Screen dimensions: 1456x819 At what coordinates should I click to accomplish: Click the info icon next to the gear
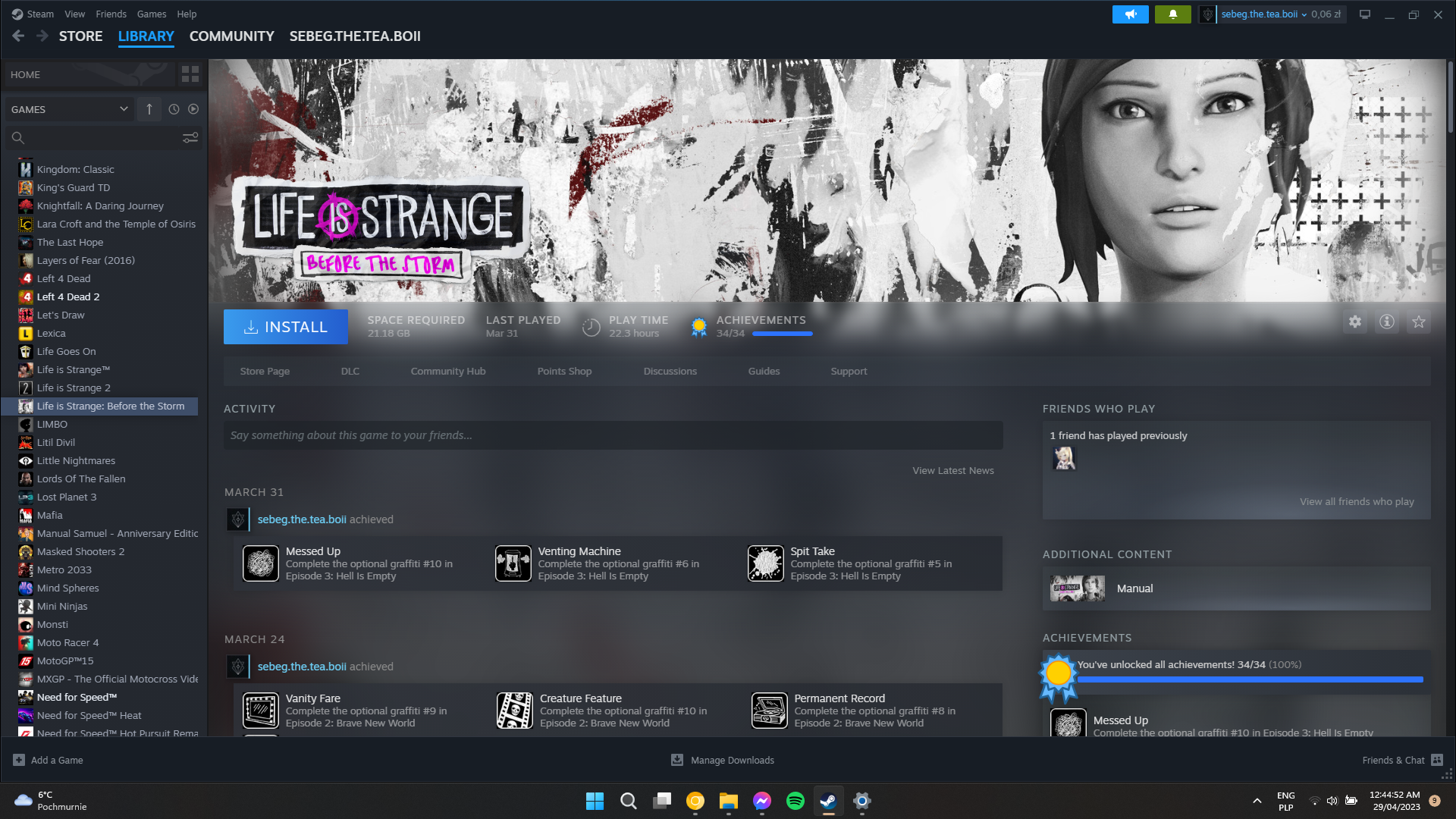[x=1386, y=322]
